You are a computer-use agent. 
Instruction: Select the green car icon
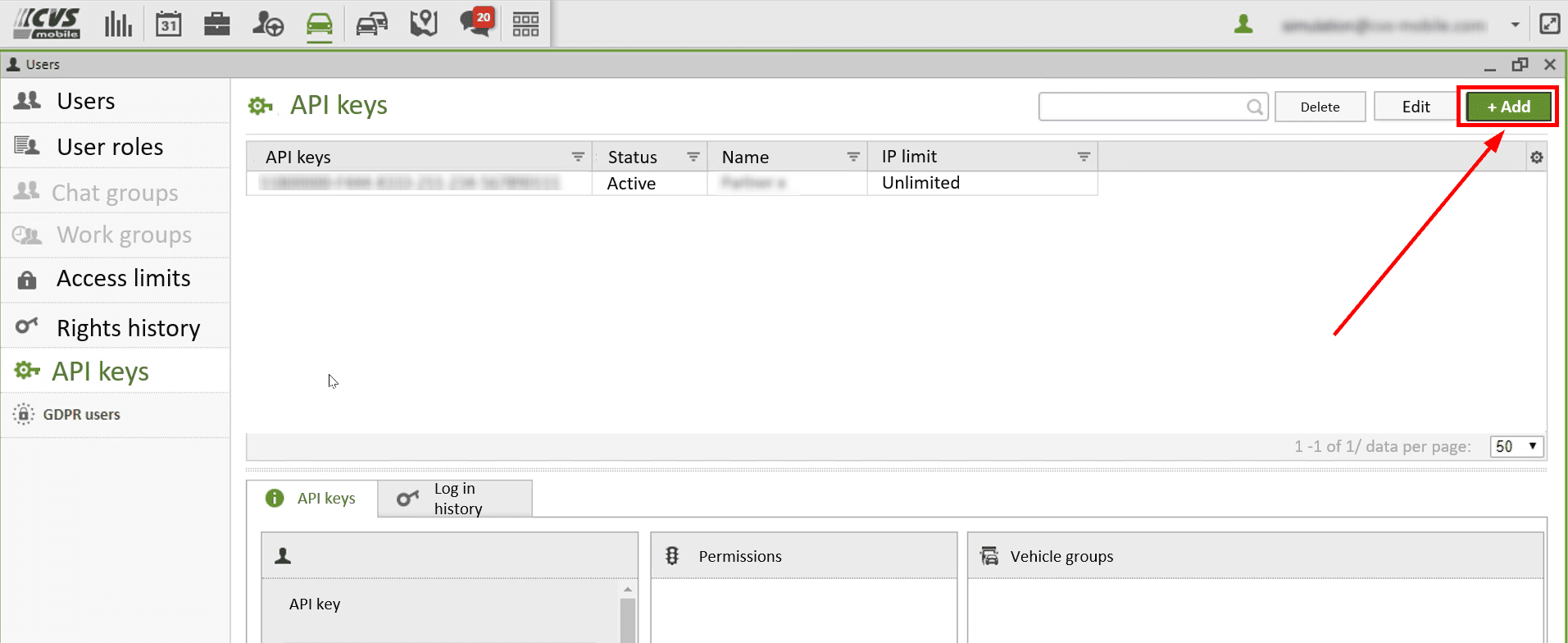(x=320, y=24)
